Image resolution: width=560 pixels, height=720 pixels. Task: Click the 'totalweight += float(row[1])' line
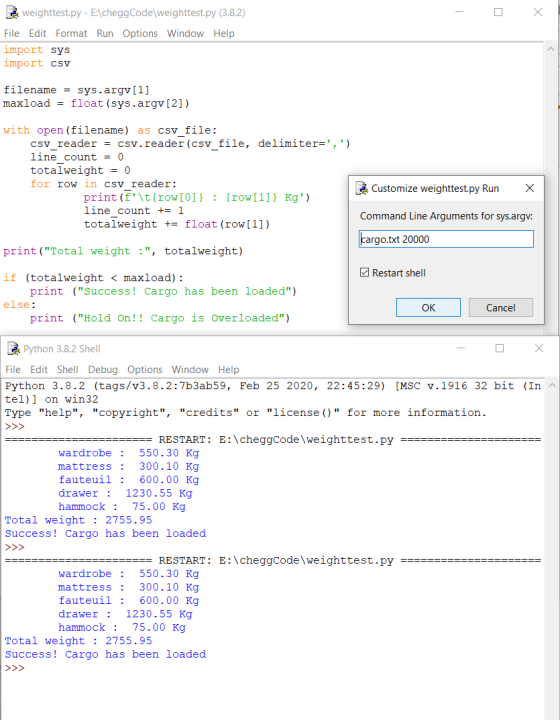[x=177, y=224]
